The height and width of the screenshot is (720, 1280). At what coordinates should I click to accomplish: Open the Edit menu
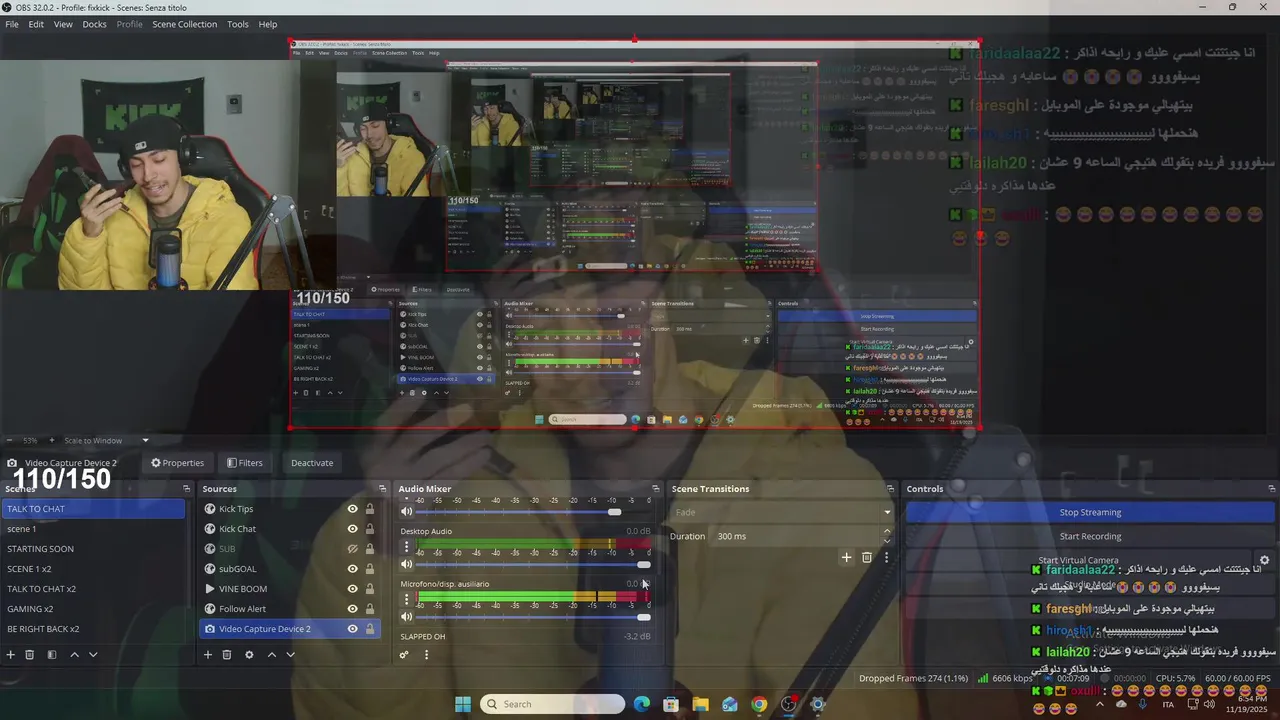pos(36,24)
